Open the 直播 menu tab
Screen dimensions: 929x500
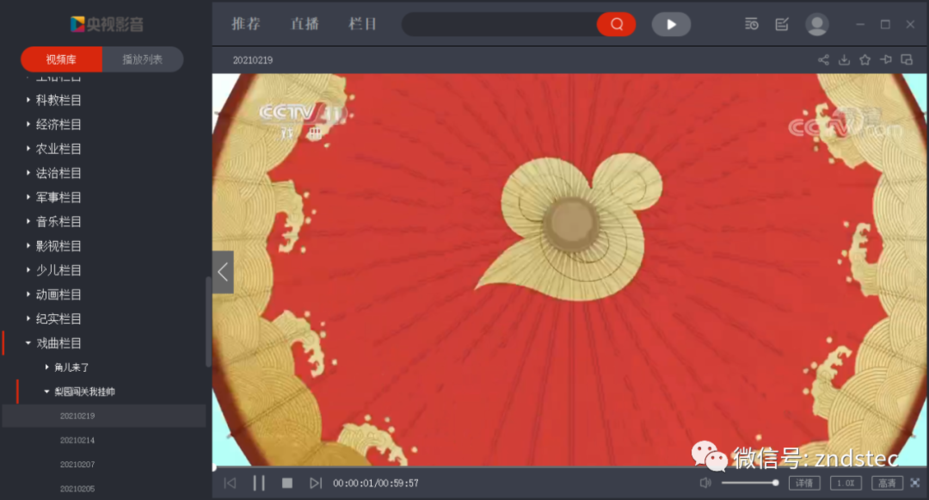[x=305, y=24]
